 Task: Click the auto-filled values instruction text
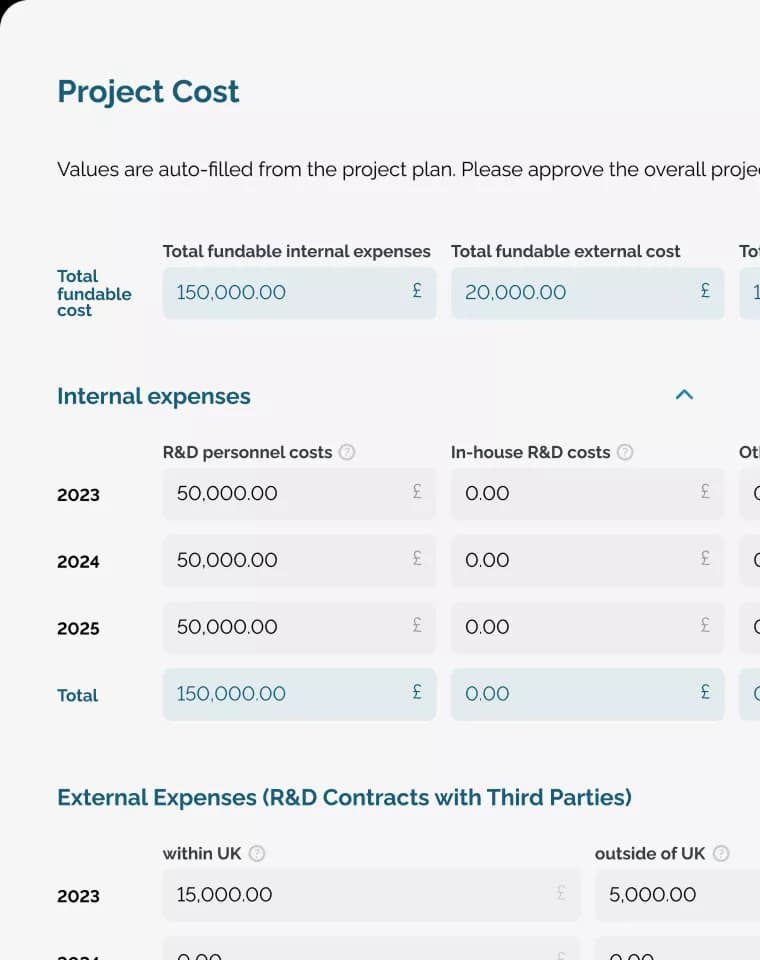pos(408,170)
